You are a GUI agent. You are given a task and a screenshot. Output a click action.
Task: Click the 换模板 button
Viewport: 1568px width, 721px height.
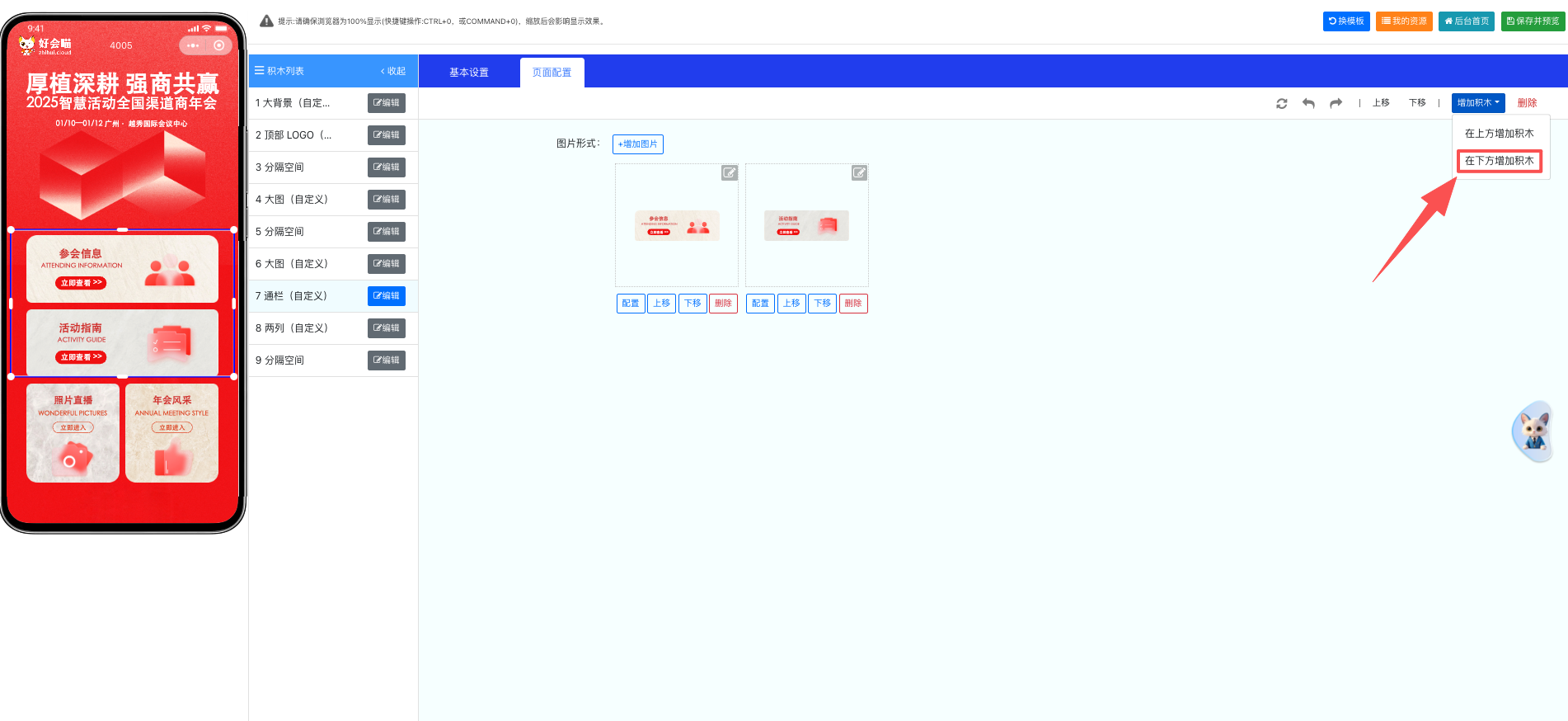click(x=1345, y=21)
